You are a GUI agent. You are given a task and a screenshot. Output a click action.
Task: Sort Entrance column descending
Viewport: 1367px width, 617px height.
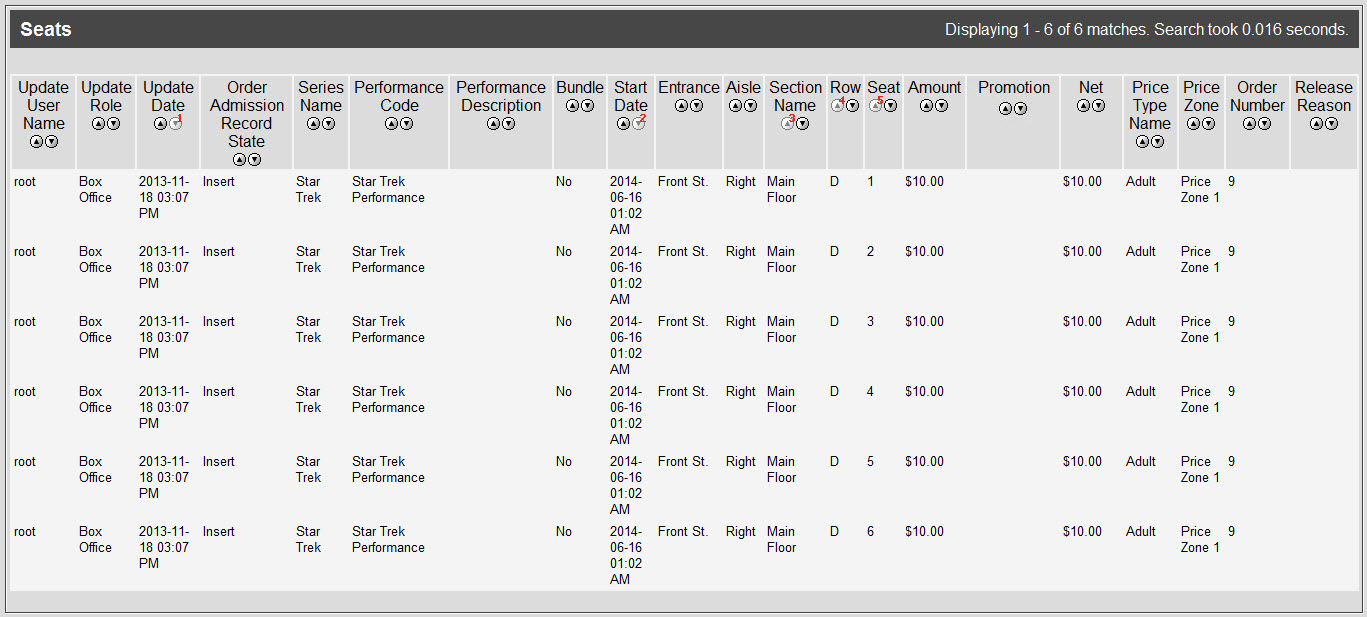click(696, 106)
